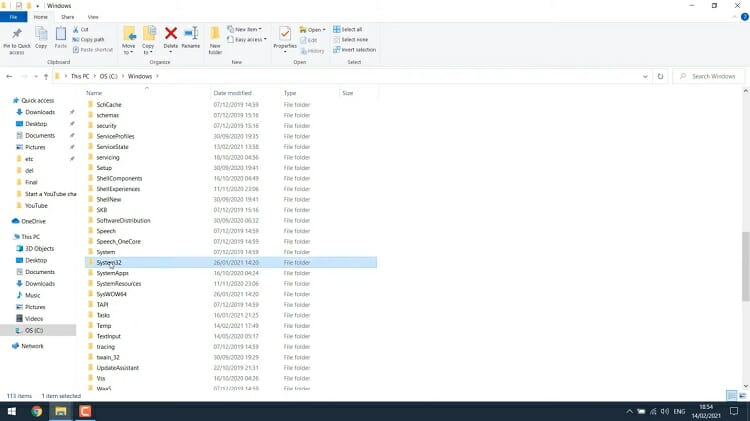Open the Copy to dropdown
Image resolution: width=750 pixels, height=421 pixels.
(149, 41)
